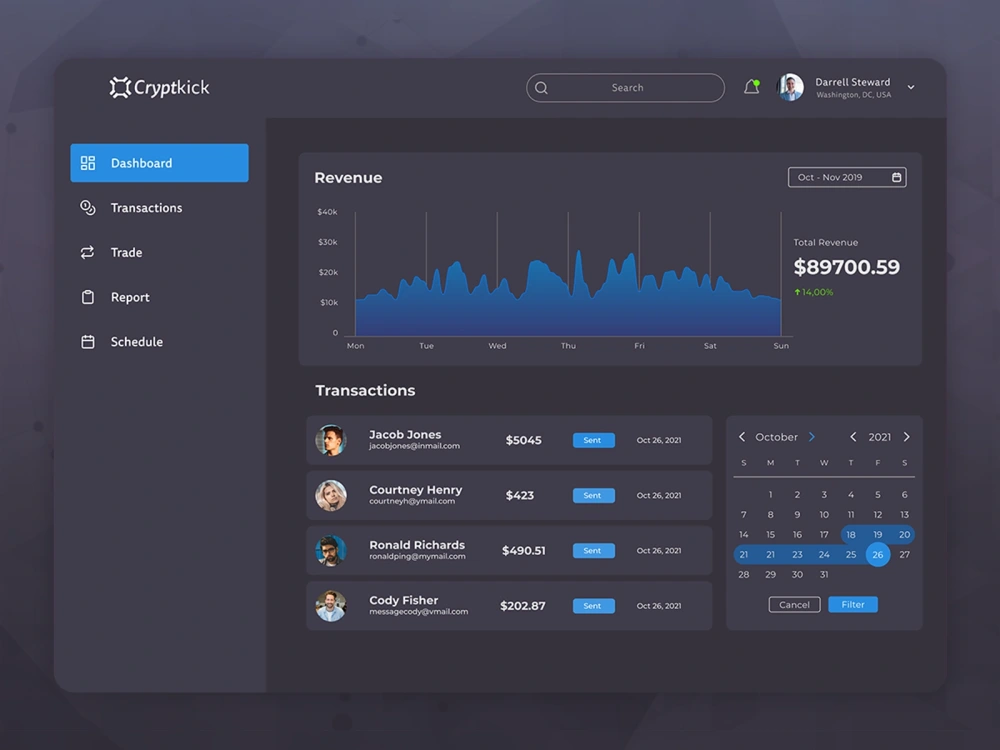This screenshot has height=750, width=1000.
Task: Click the $490.51 amount
Action: pos(524,550)
